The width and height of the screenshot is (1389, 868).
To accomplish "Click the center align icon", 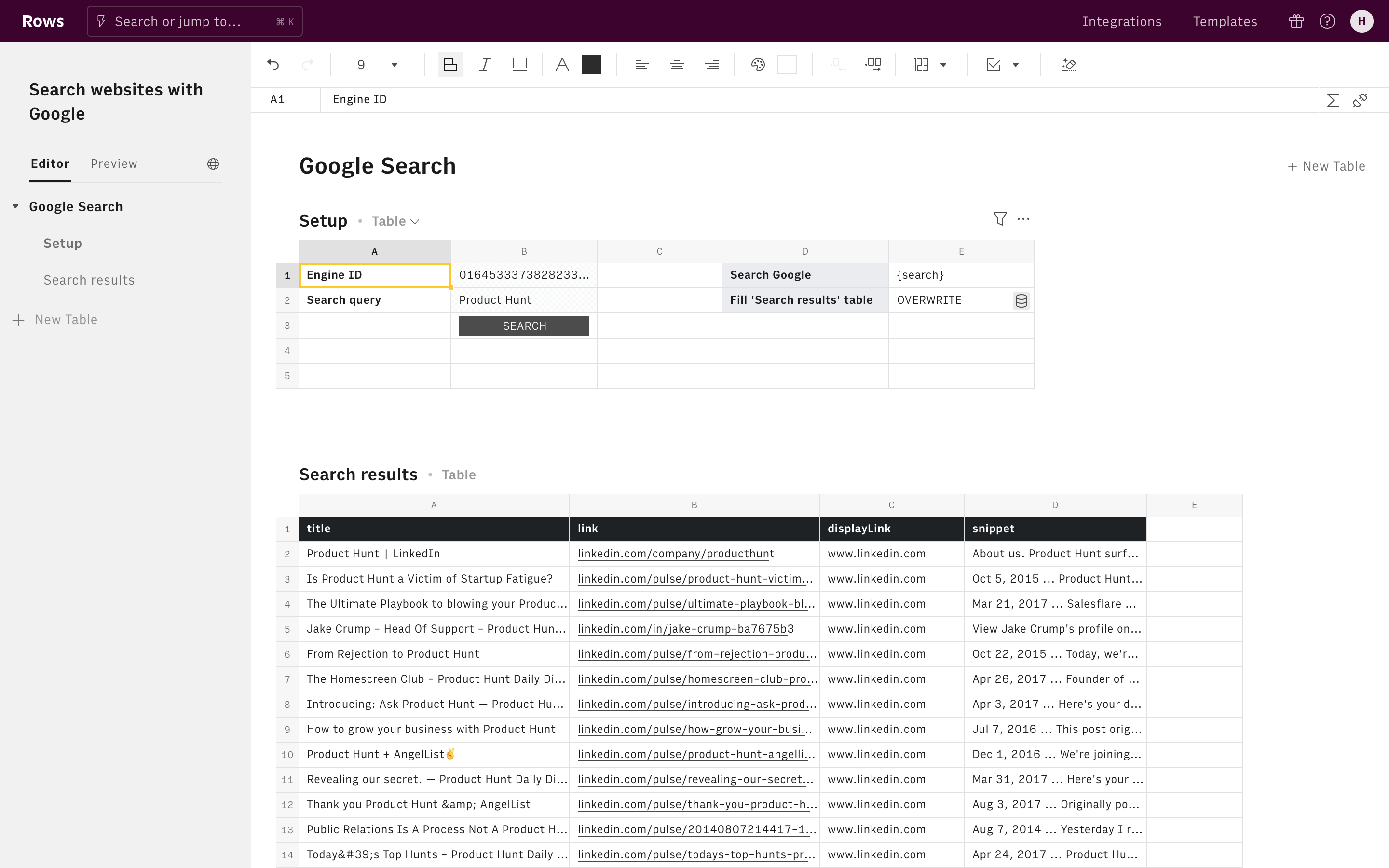I will [x=677, y=65].
